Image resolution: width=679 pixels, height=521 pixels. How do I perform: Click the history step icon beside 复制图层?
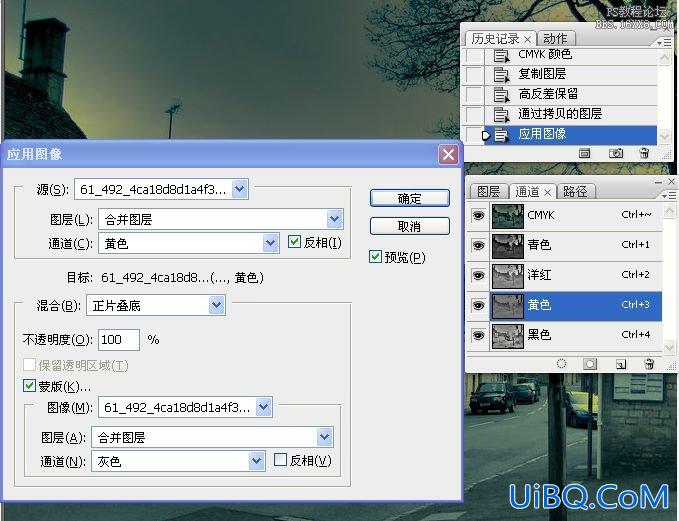point(501,75)
